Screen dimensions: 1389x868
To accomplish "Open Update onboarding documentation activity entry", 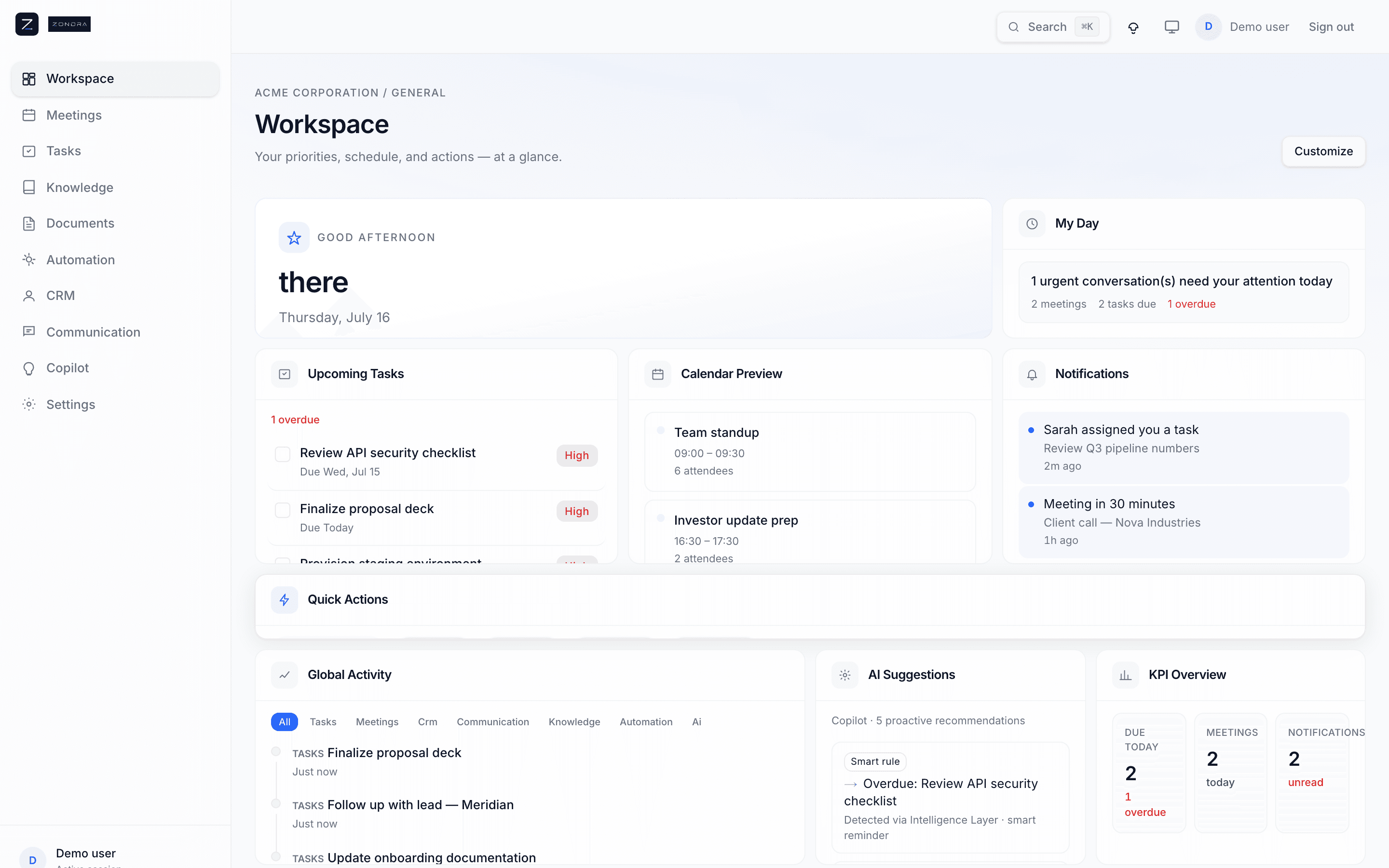I will tap(414, 858).
